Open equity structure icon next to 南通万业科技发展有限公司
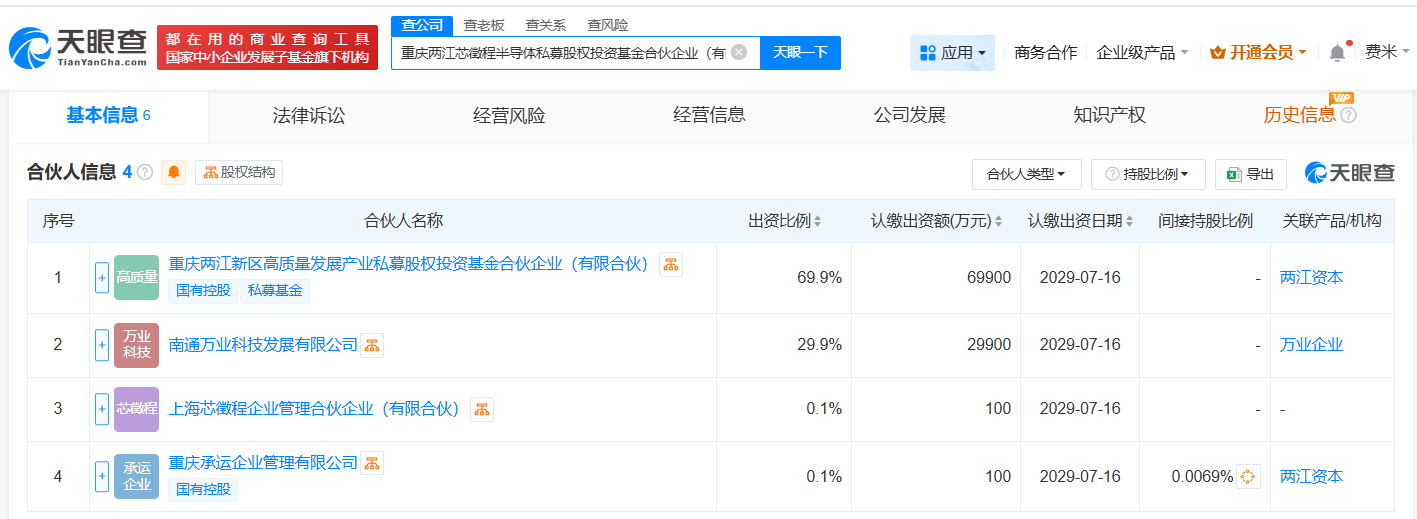This screenshot has height=519, width=1417. pos(372,346)
